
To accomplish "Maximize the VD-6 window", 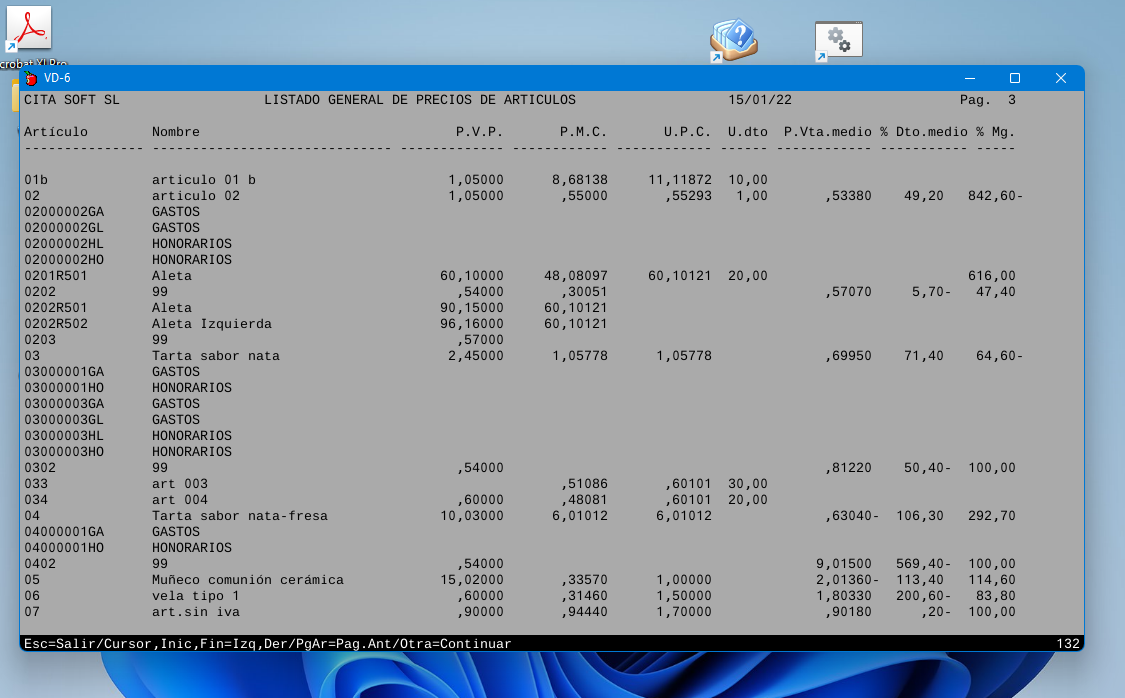I will click(x=1015, y=78).
